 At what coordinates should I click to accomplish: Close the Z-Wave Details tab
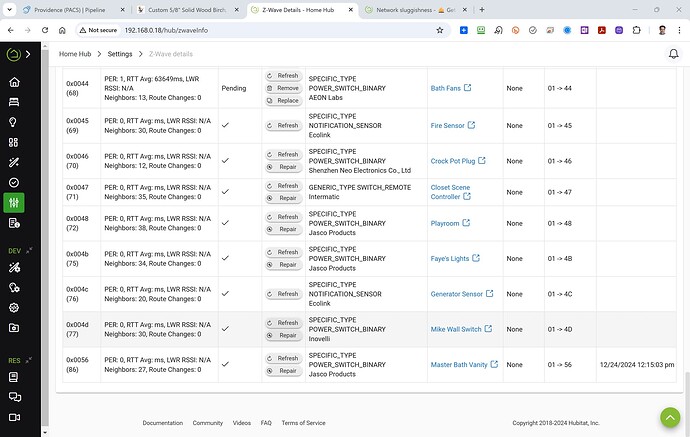[x=351, y=10]
